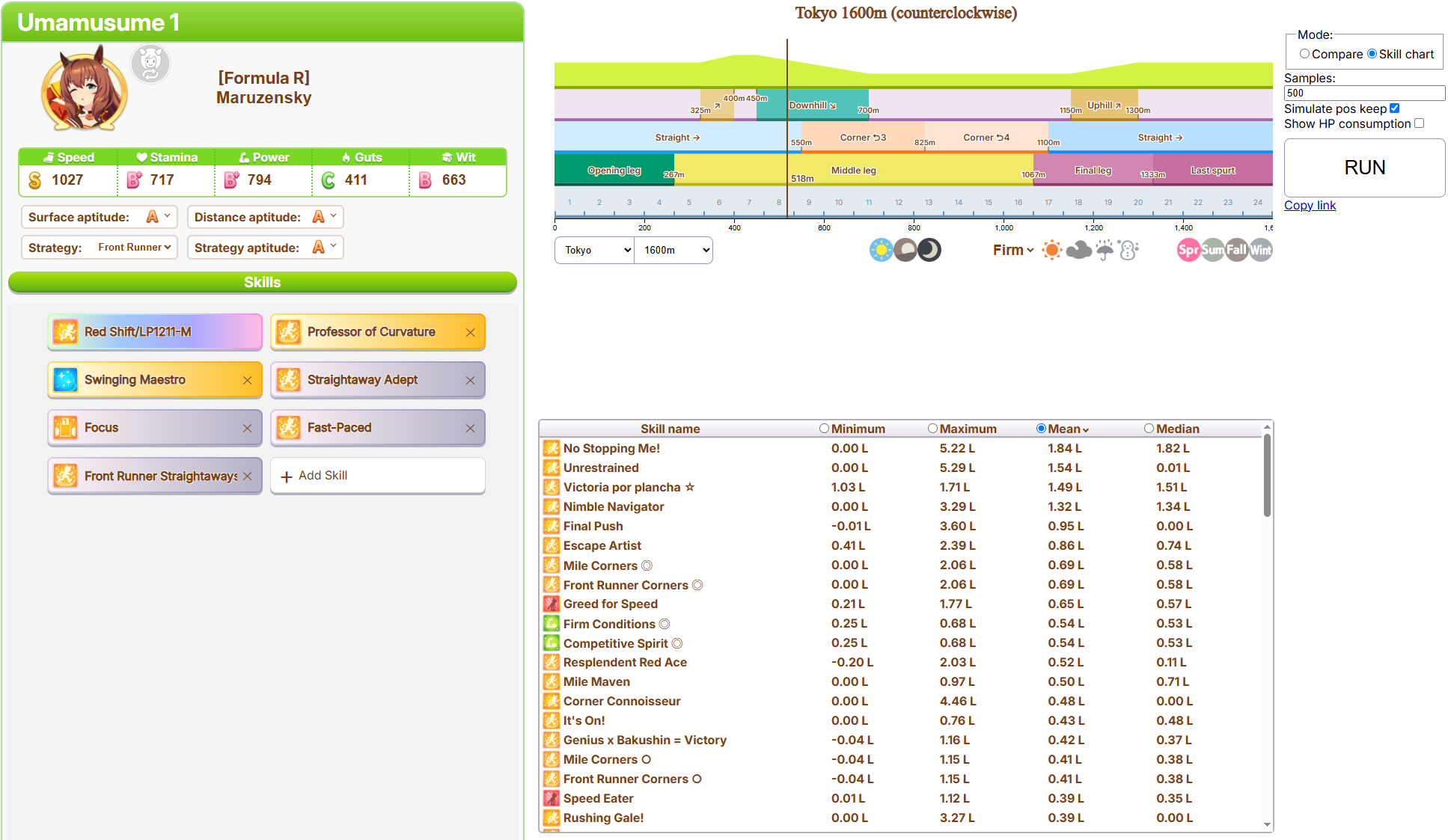Select the Unrestrained skill row

(x=900, y=467)
